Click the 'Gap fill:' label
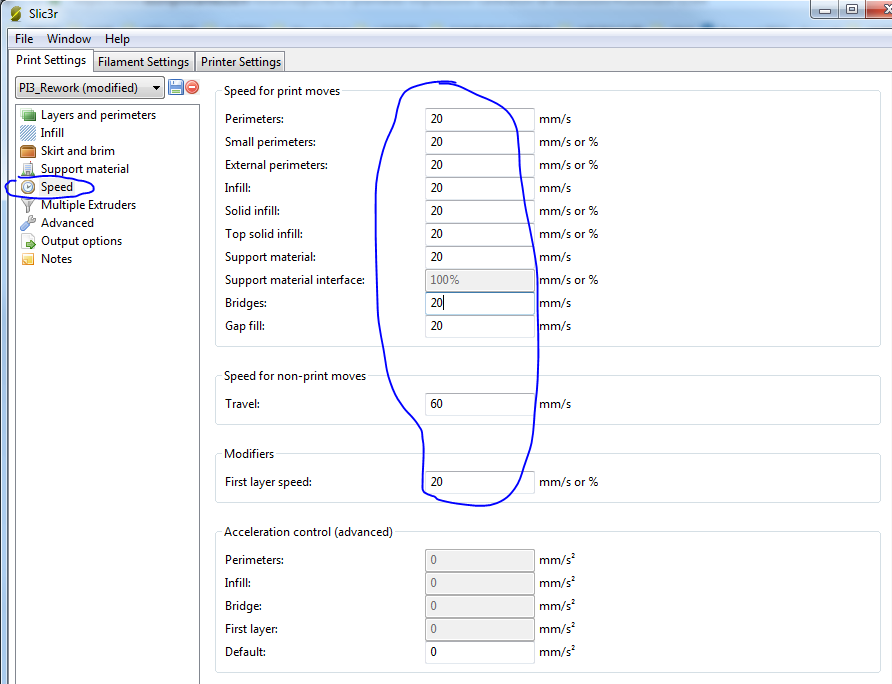This screenshot has height=684, width=892. (245, 326)
